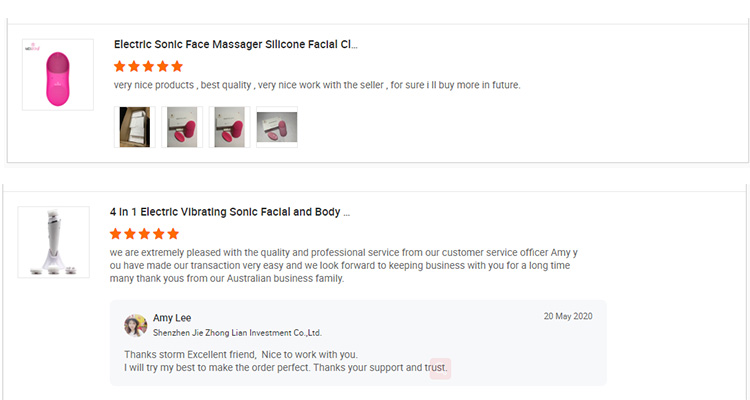Click Amy Lee's profile avatar

point(135,325)
